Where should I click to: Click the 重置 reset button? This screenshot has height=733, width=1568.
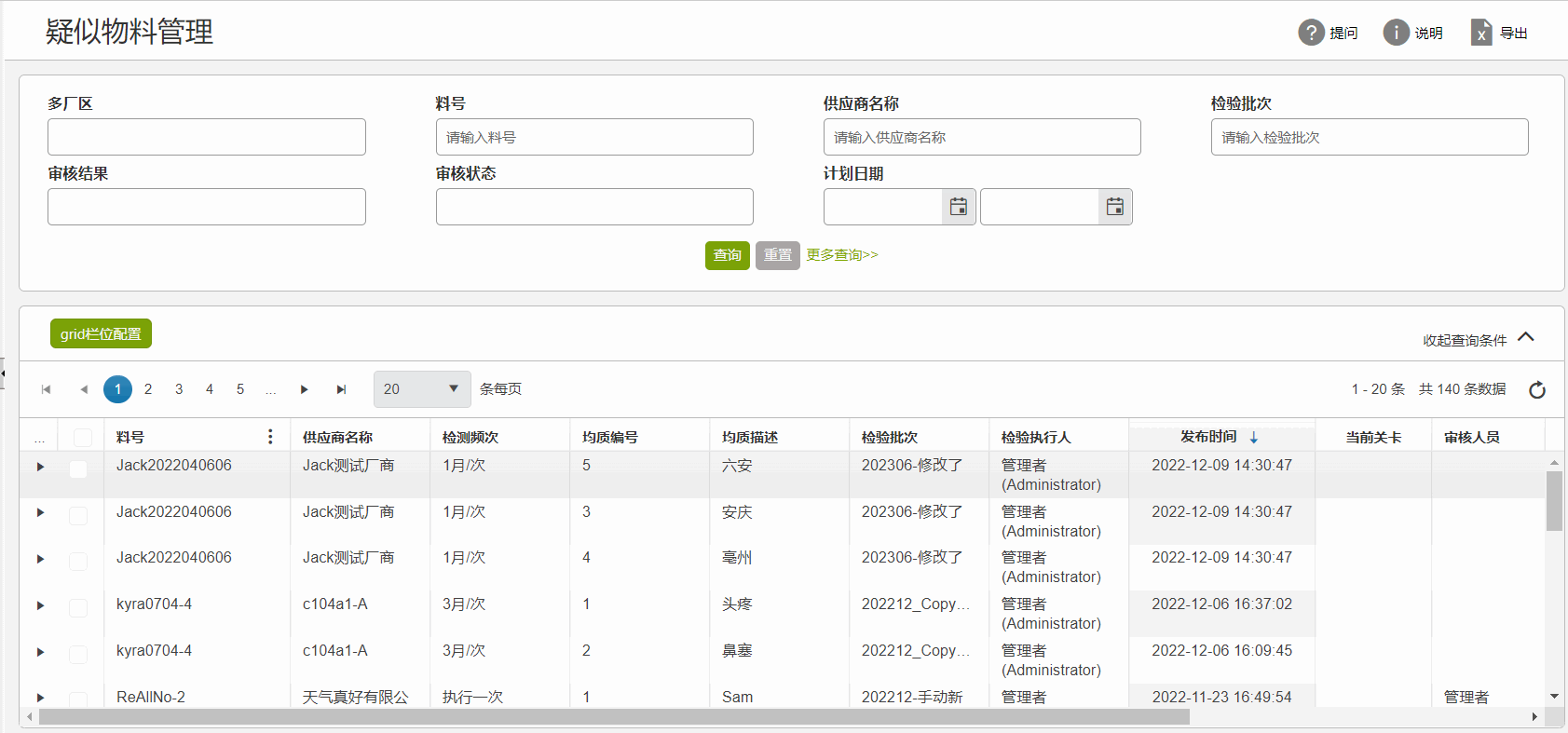778,255
